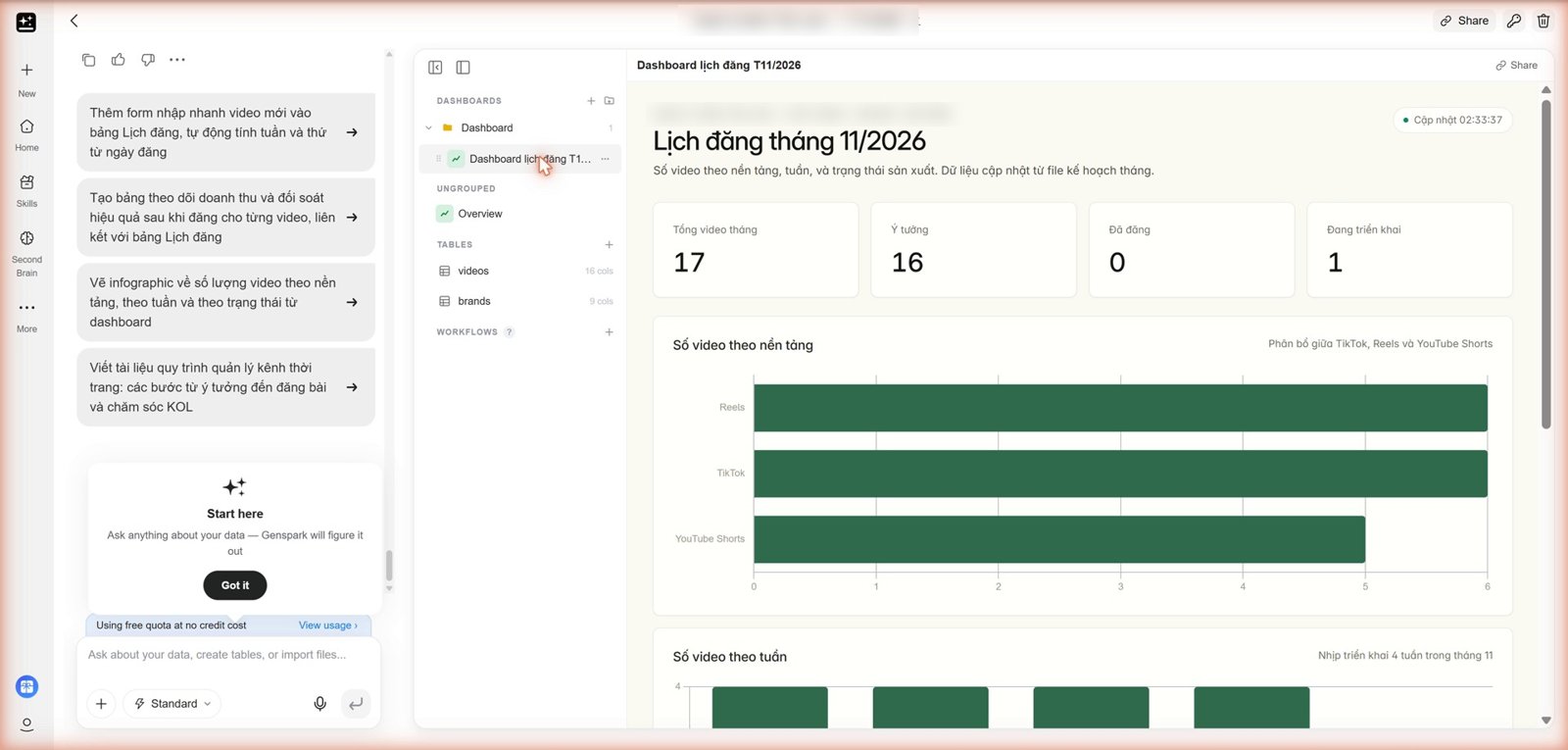Choose suggestion about Vẽ infographic
This screenshot has width=1568, height=750.
tap(226, 302)
